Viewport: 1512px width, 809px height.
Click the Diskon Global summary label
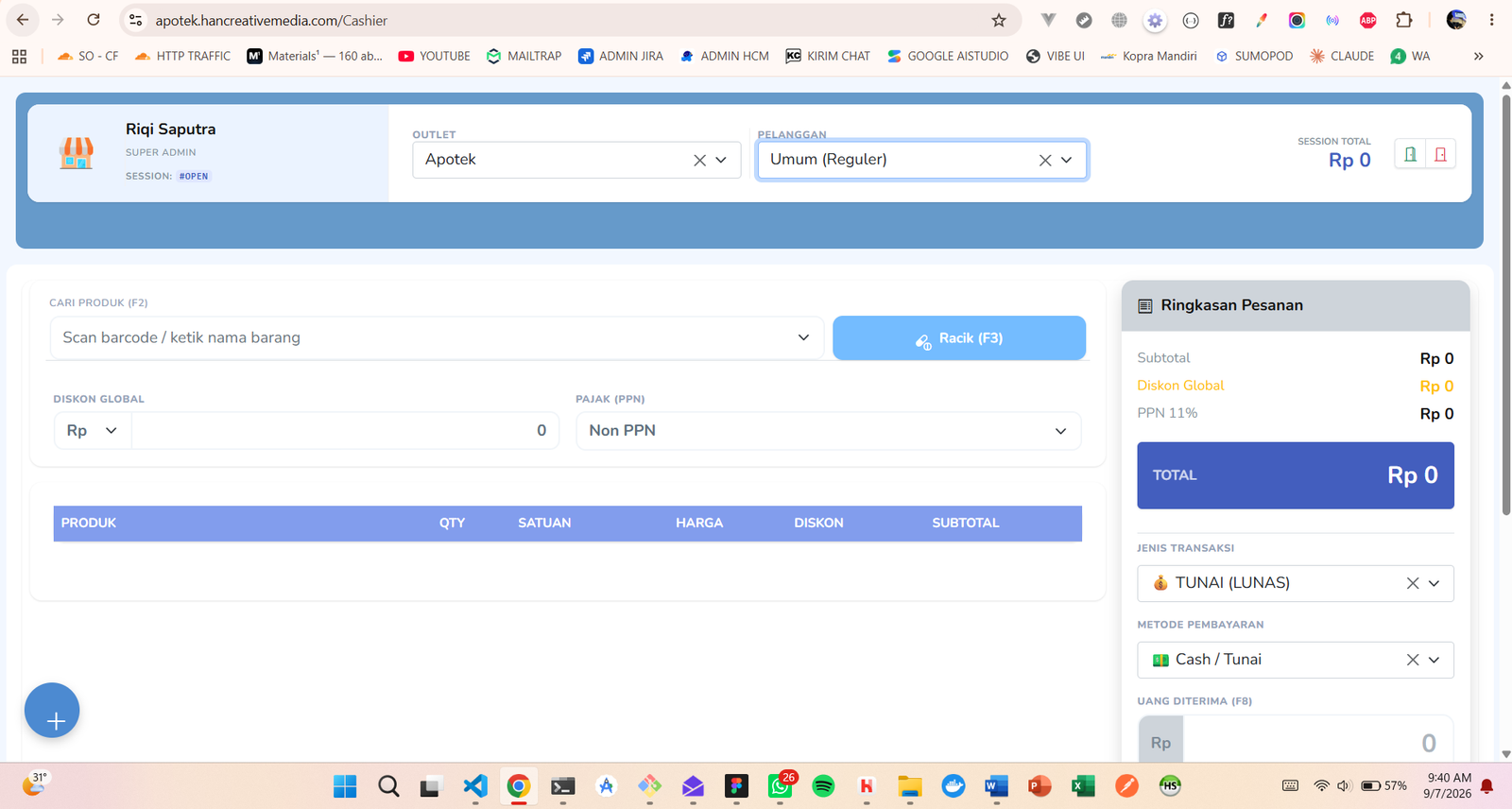1180,386
